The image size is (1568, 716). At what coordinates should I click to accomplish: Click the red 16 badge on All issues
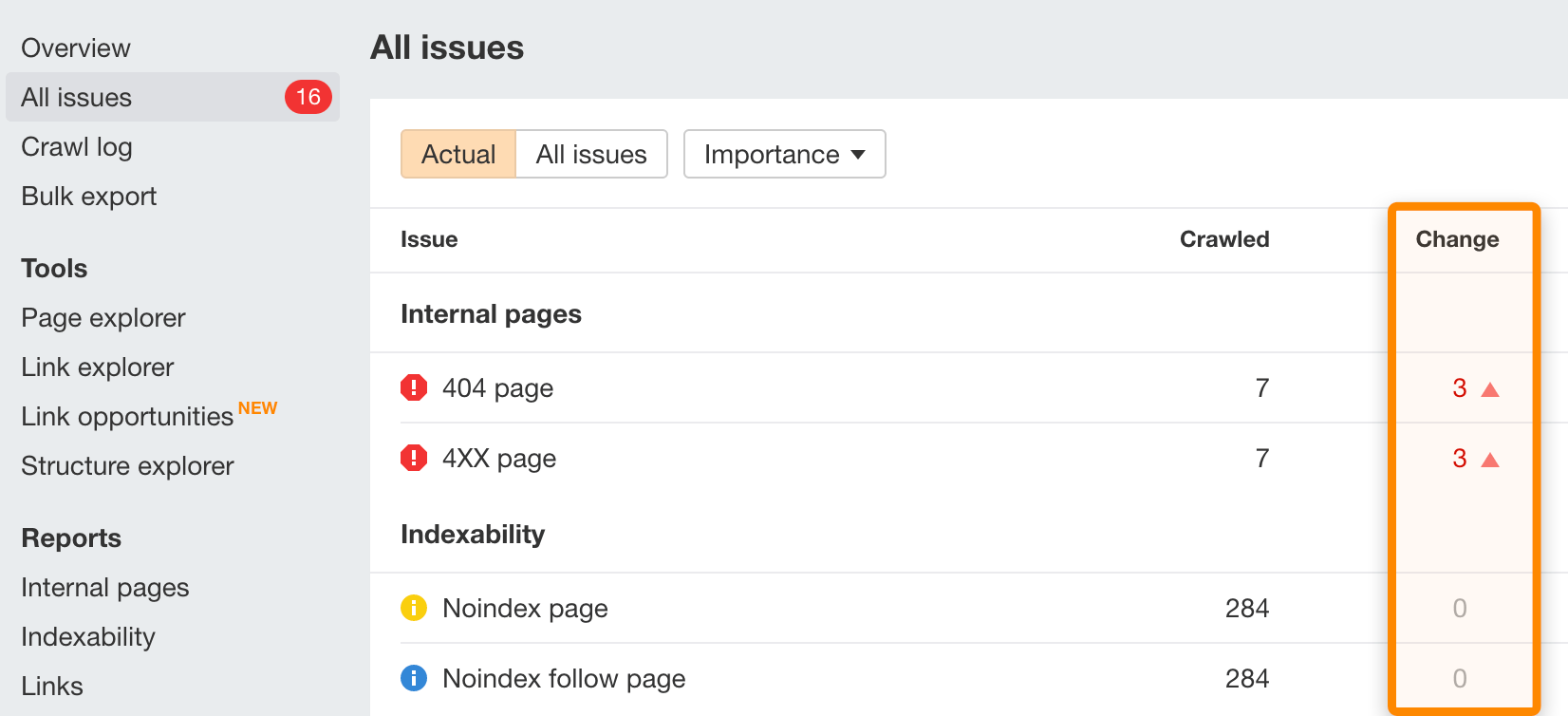pyautogui.click(x=308, y=97)
